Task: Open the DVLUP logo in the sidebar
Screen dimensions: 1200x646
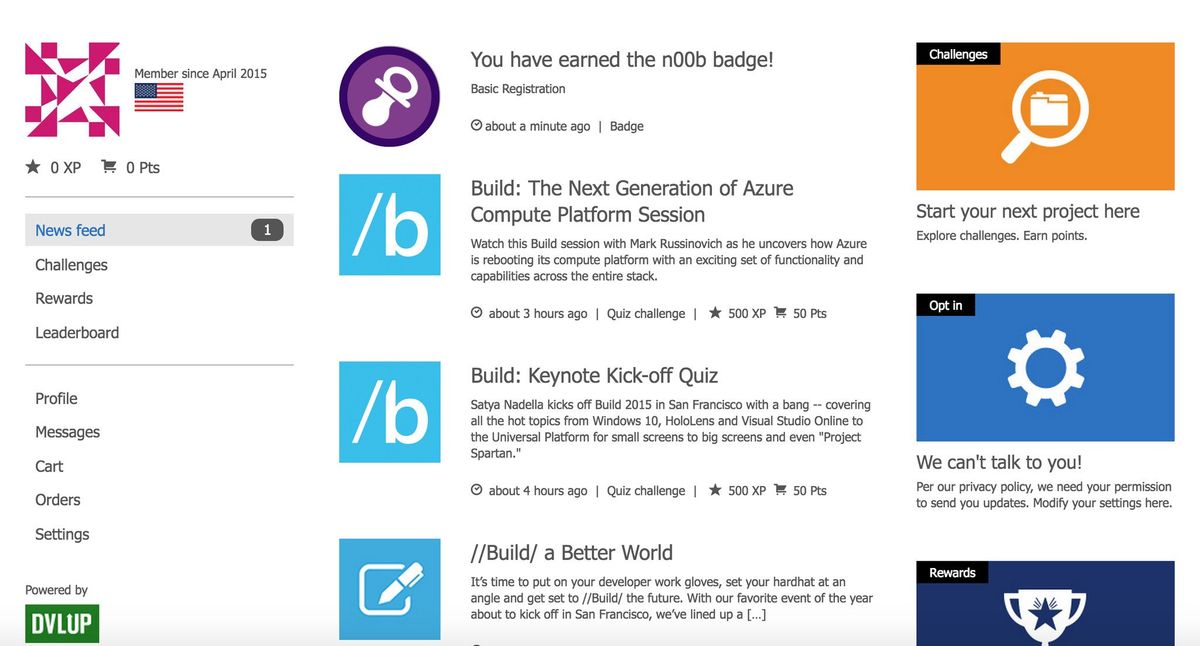Action: (62, 622)
